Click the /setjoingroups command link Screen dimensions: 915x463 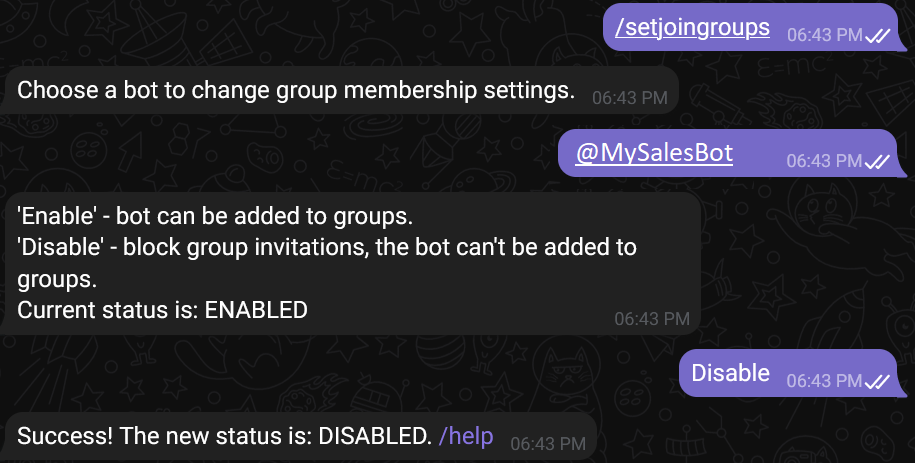692,27
